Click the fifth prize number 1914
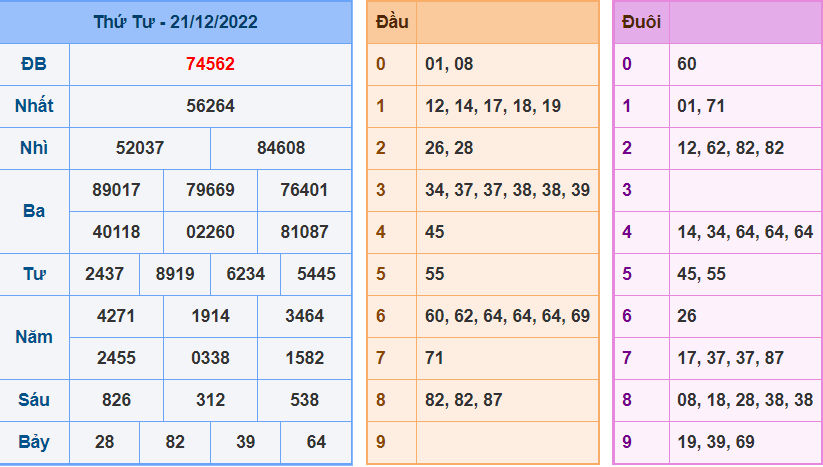823x467 pixels. [210, 316]
